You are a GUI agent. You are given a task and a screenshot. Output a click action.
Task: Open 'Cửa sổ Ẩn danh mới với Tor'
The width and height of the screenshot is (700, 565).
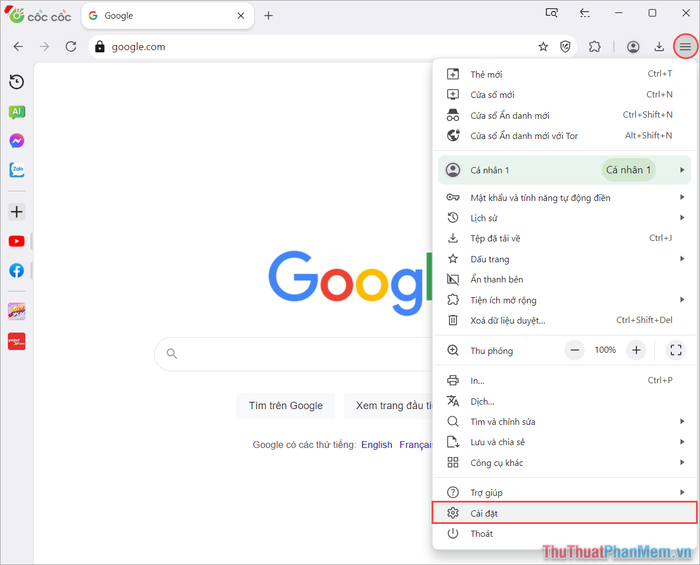click(x=564, y=135)
